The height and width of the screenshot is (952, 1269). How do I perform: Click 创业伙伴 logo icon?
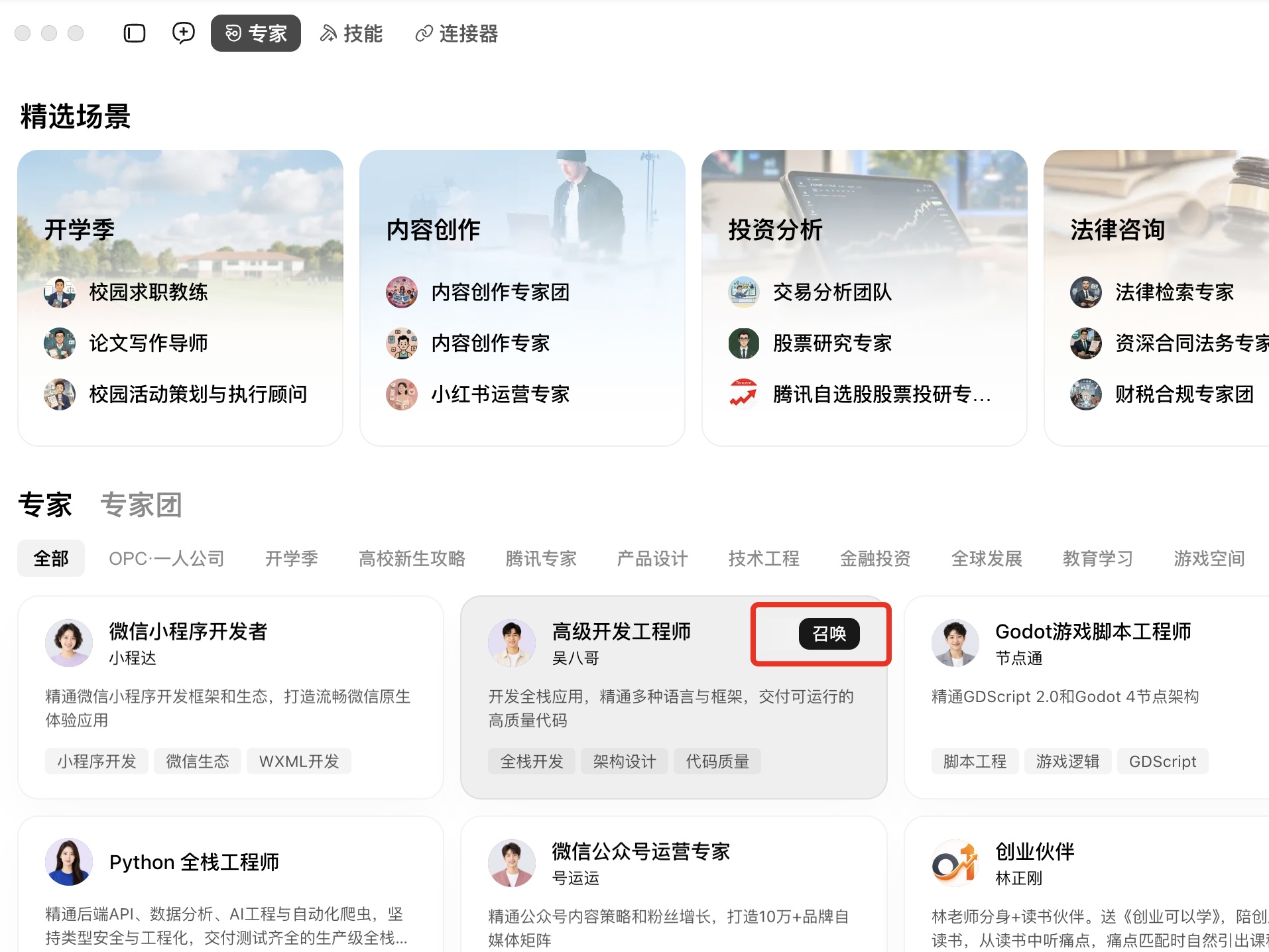955,863
